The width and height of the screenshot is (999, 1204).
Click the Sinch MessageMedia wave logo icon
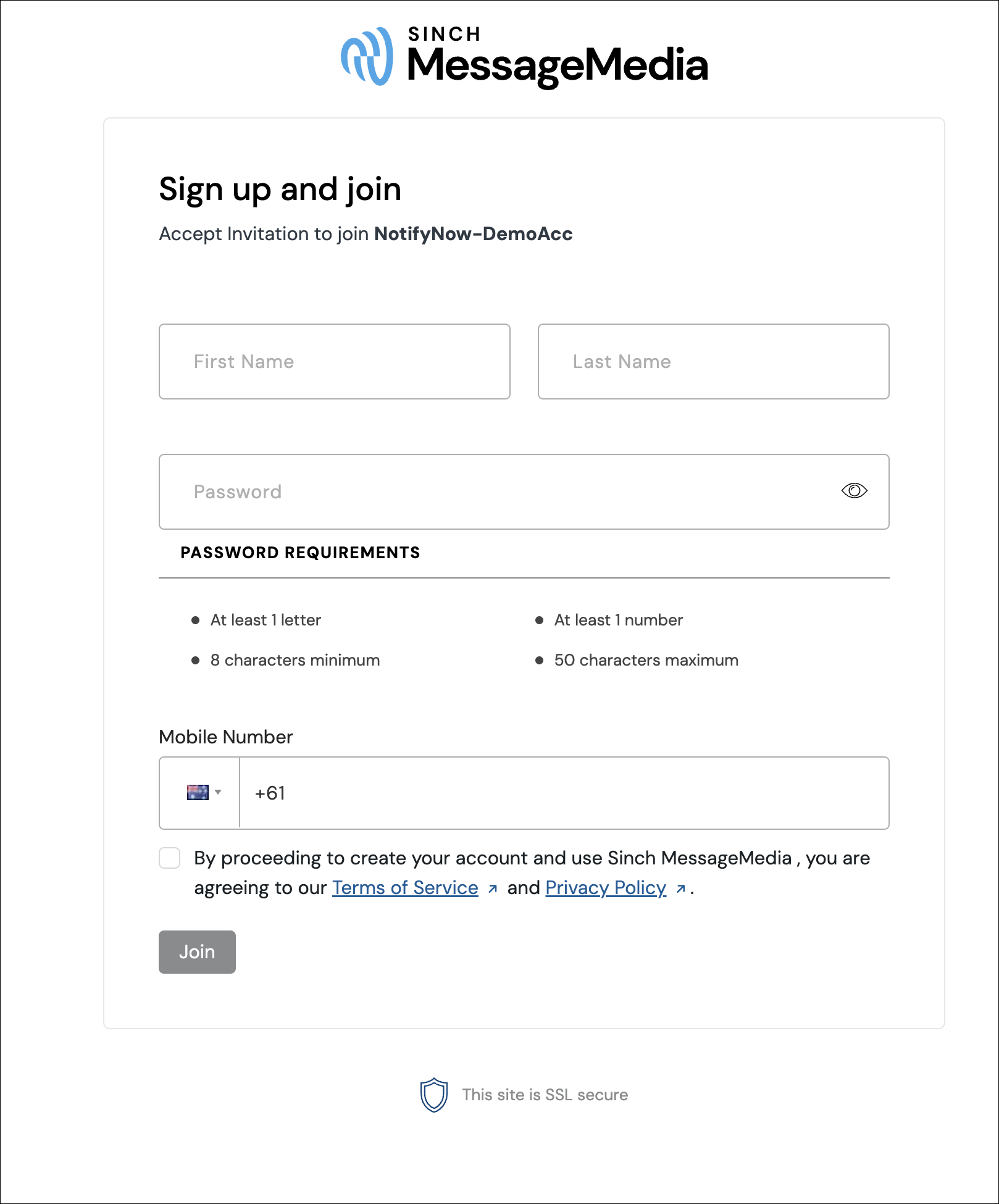click(367, 56)
